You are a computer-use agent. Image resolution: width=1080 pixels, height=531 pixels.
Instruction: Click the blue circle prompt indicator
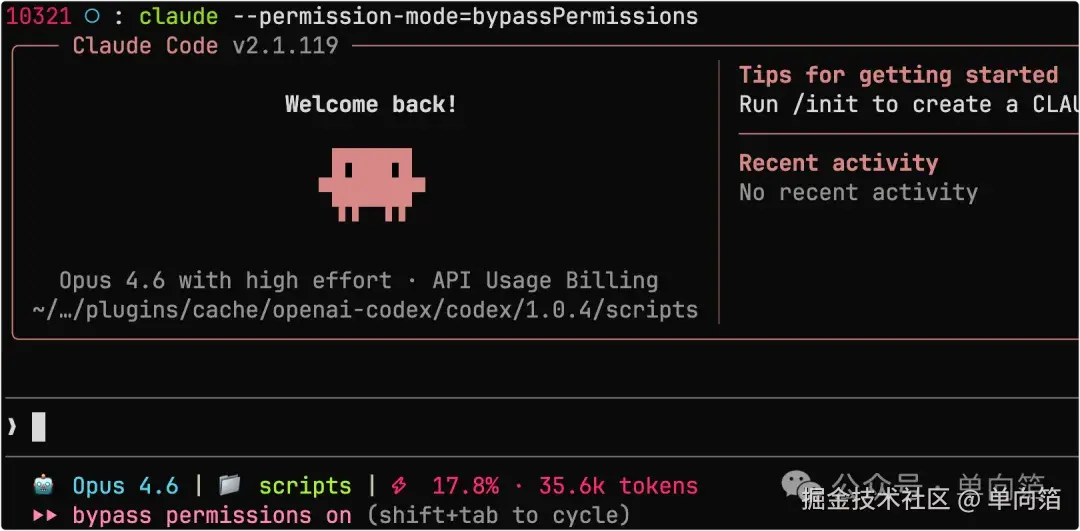(x=92, y=16)
